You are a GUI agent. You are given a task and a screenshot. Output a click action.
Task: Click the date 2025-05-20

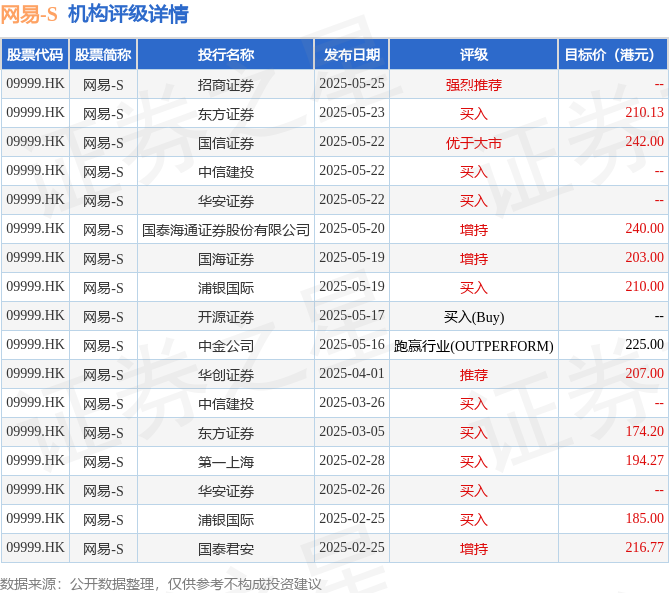(352, 229)
